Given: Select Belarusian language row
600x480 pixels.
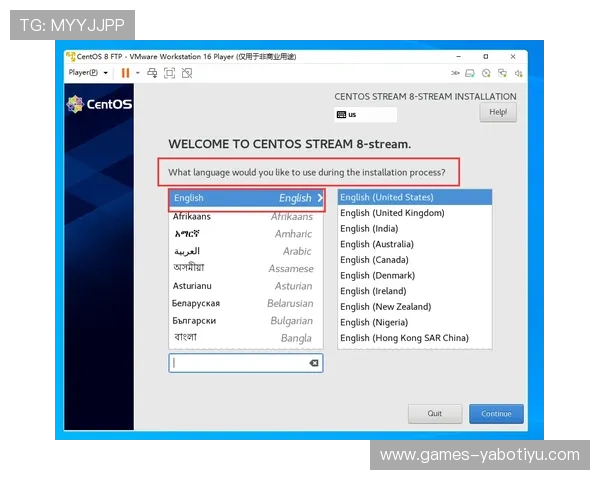Looking at the screenshot, I should click(246, 304).
